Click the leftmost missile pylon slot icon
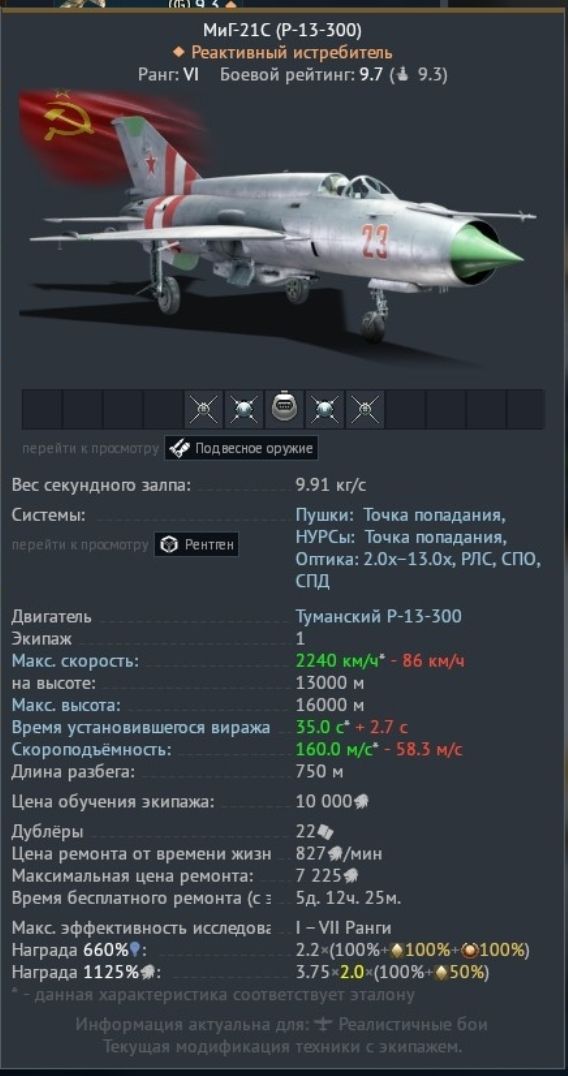The height and width of the screenshot is (1076, 568). click(x=204, y=409)
